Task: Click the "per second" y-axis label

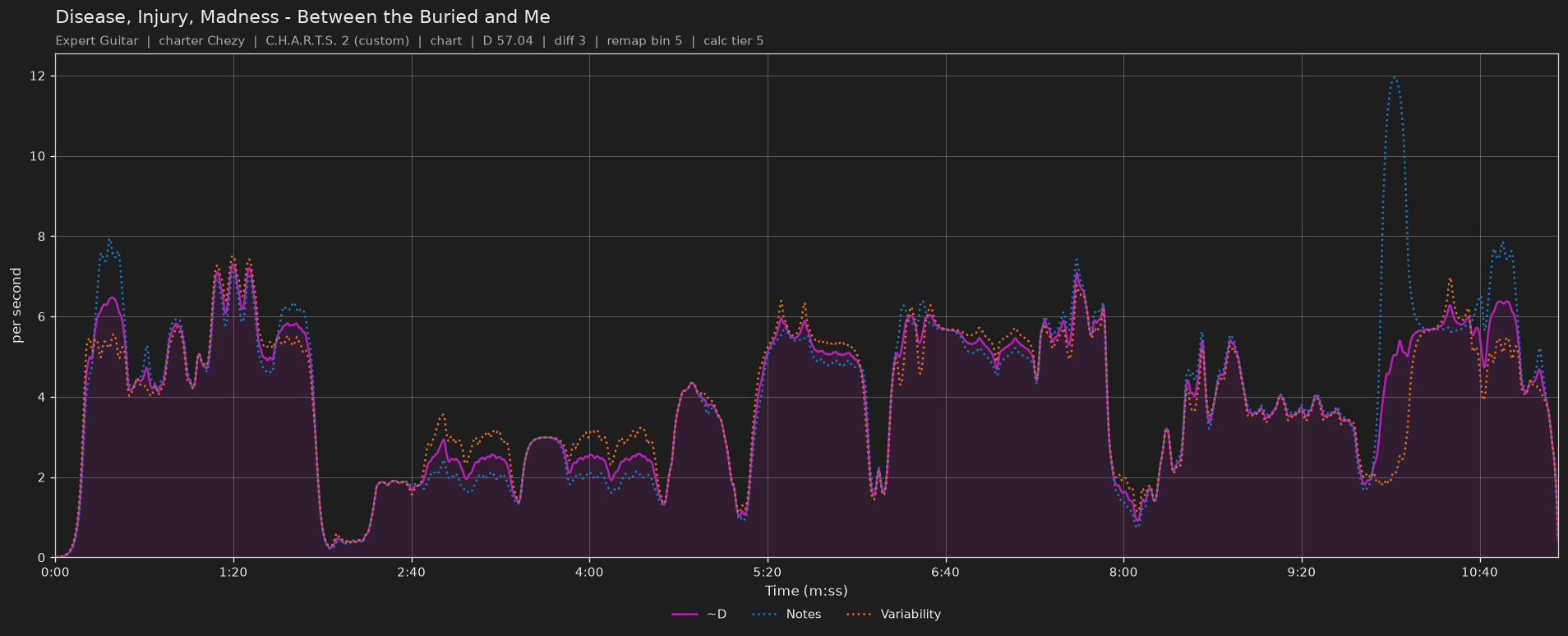Action: pos(17,306)
